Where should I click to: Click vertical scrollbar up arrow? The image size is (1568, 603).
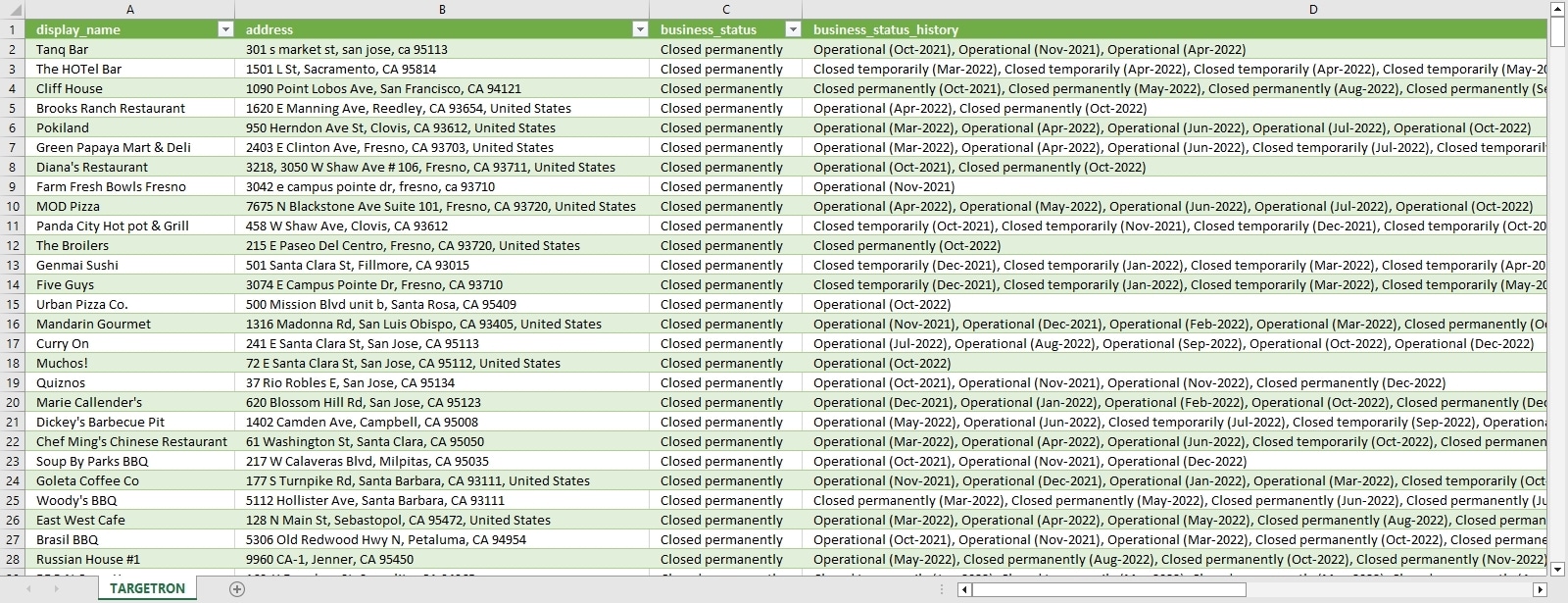pos(1557,9)
